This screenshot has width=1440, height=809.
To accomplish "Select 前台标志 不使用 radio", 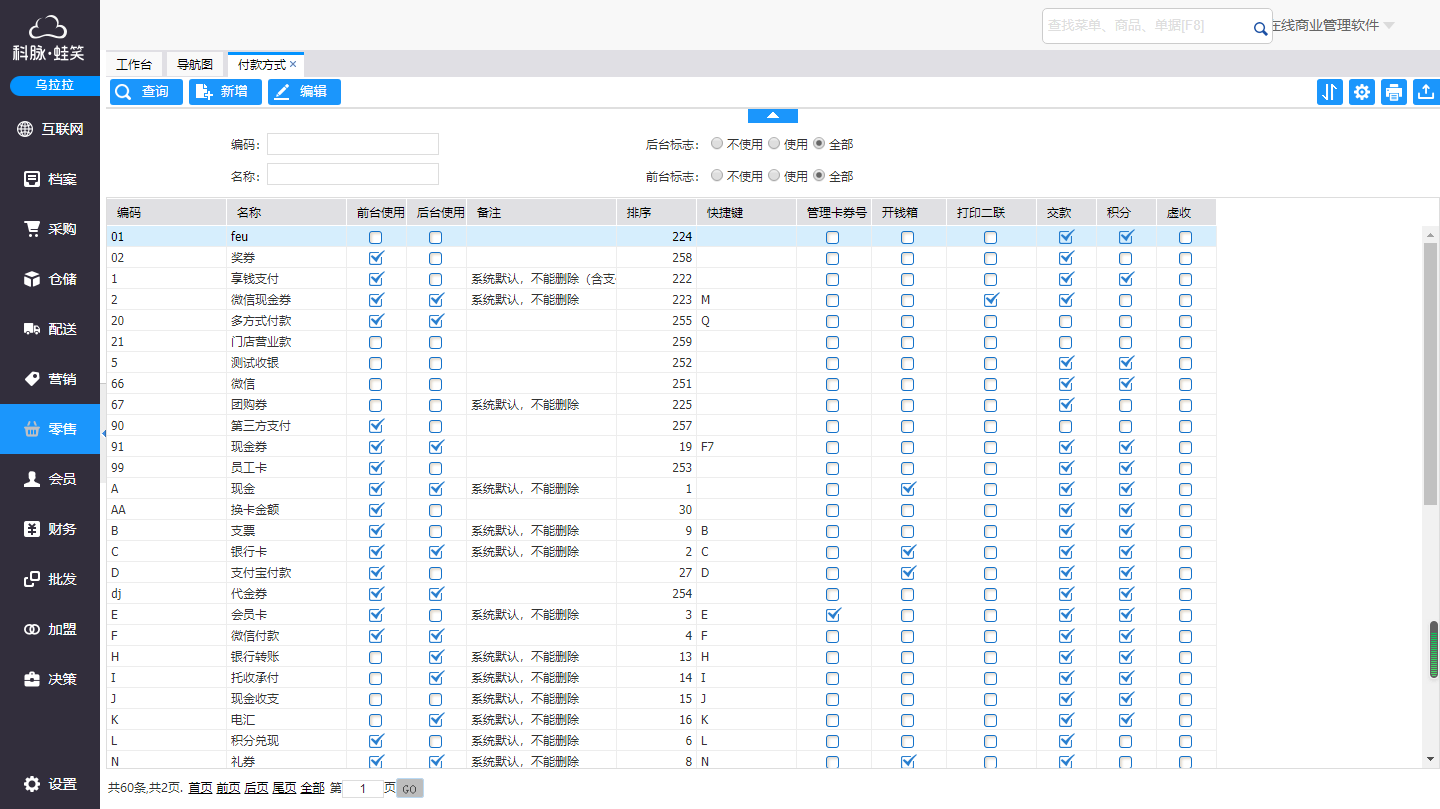I will [x=716, y=175].
